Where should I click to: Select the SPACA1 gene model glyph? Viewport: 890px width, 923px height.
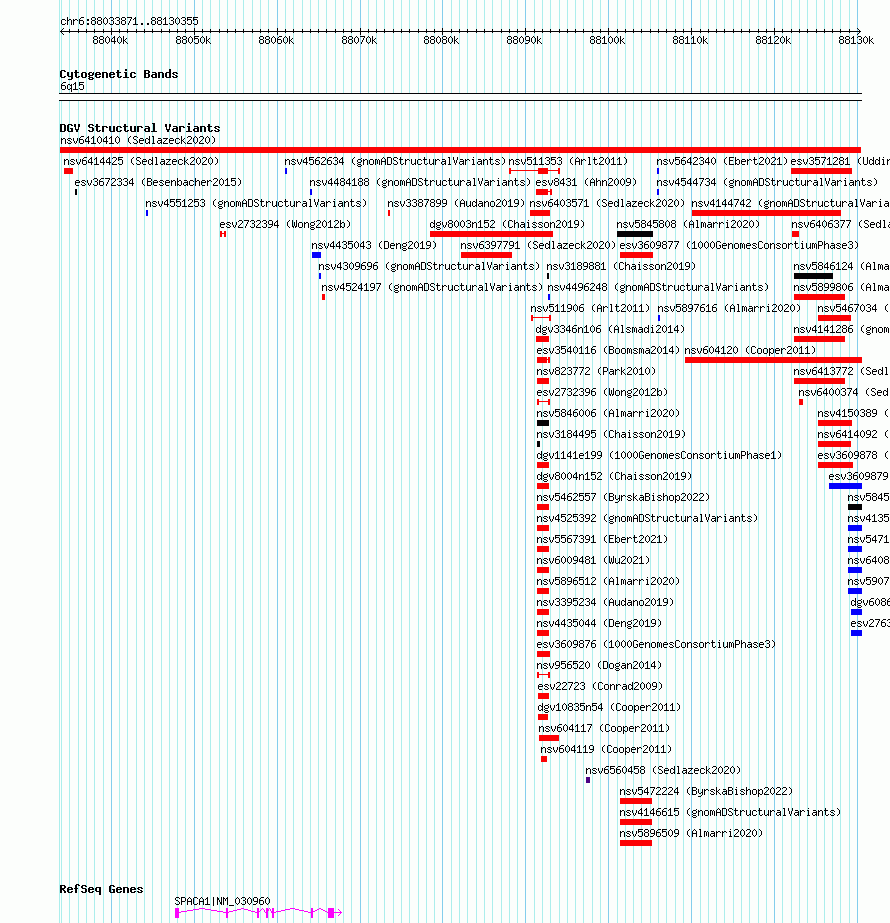pos(258,913)
